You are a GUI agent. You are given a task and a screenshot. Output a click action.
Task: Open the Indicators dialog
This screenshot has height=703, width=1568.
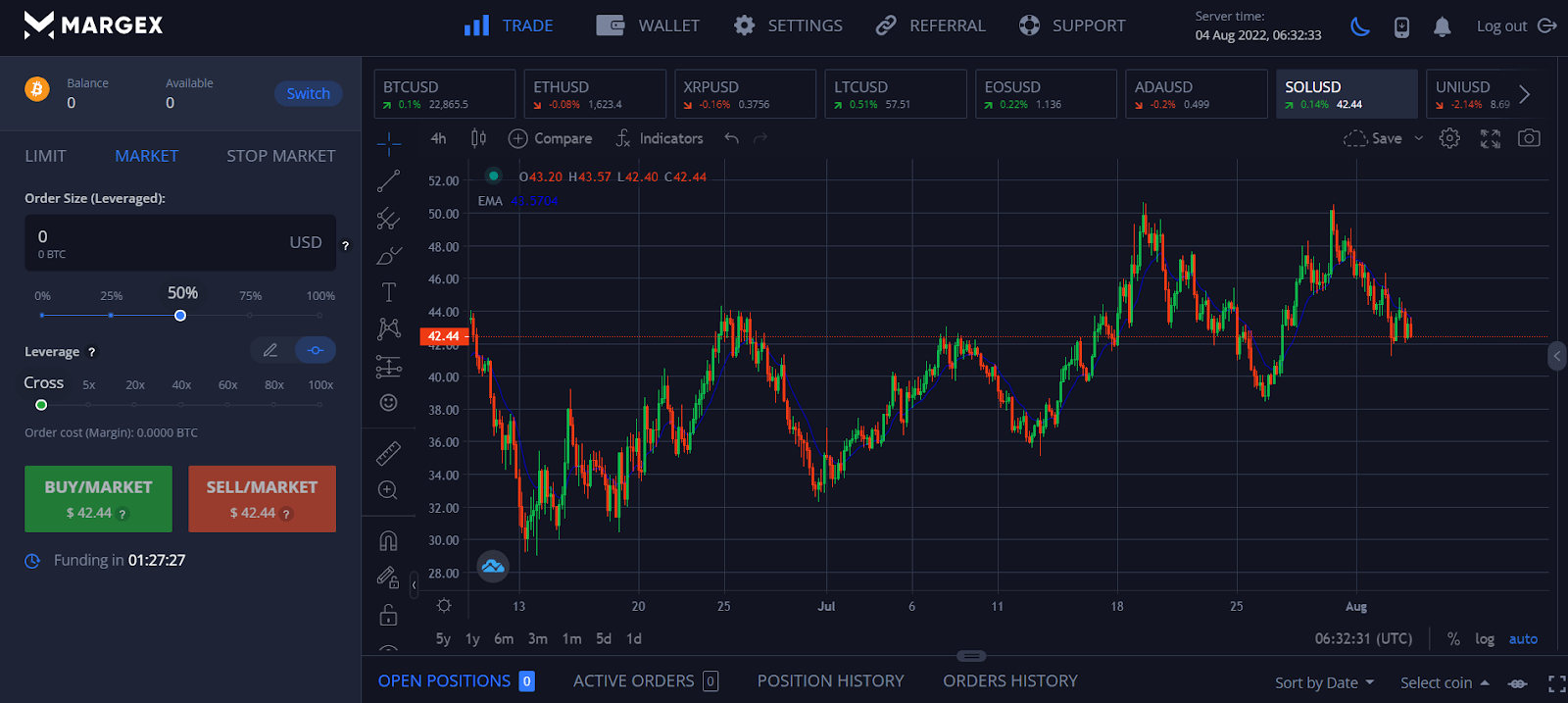point(659,138)
